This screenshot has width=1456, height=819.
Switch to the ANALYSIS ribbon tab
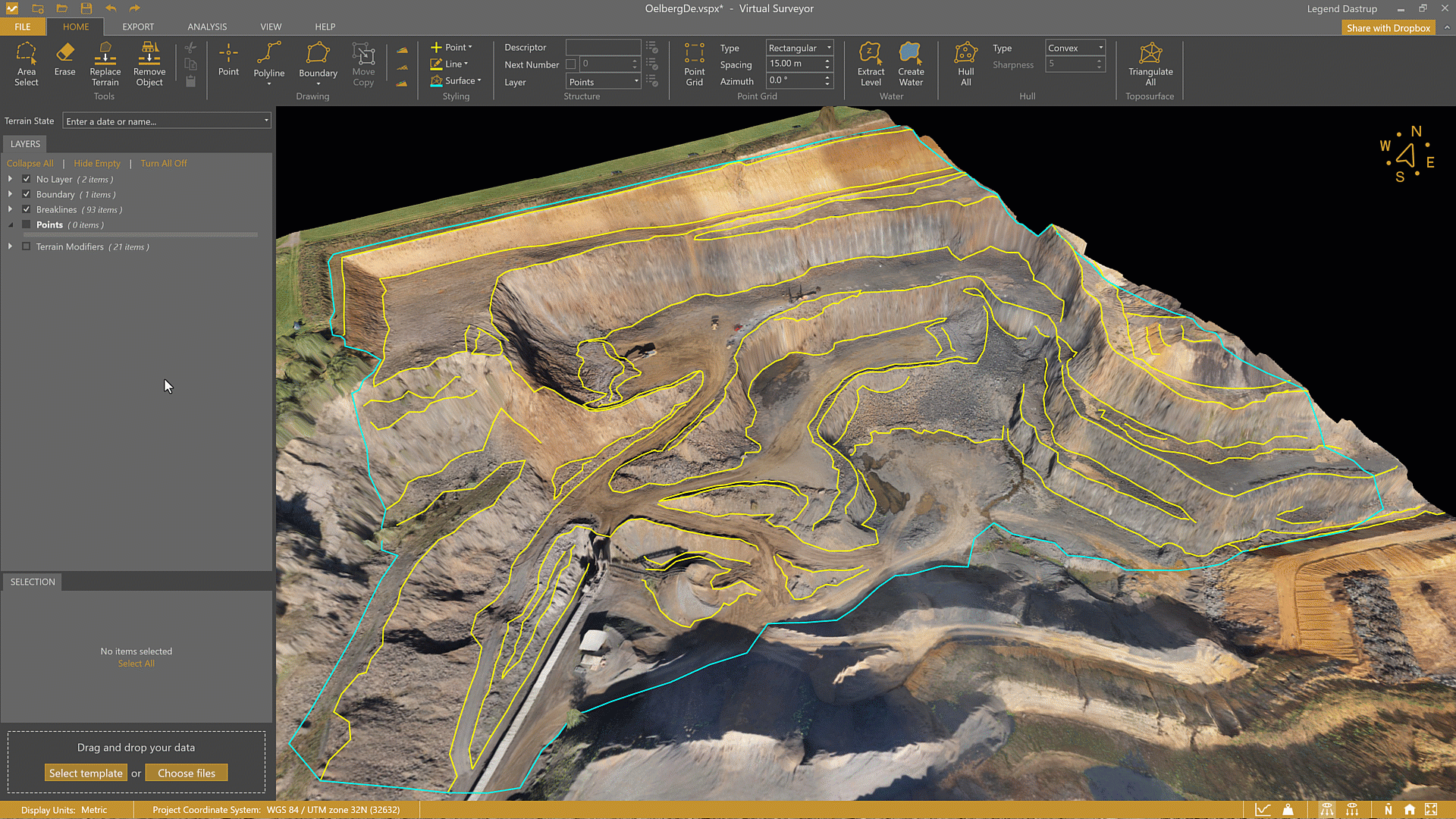coord(207,27)
